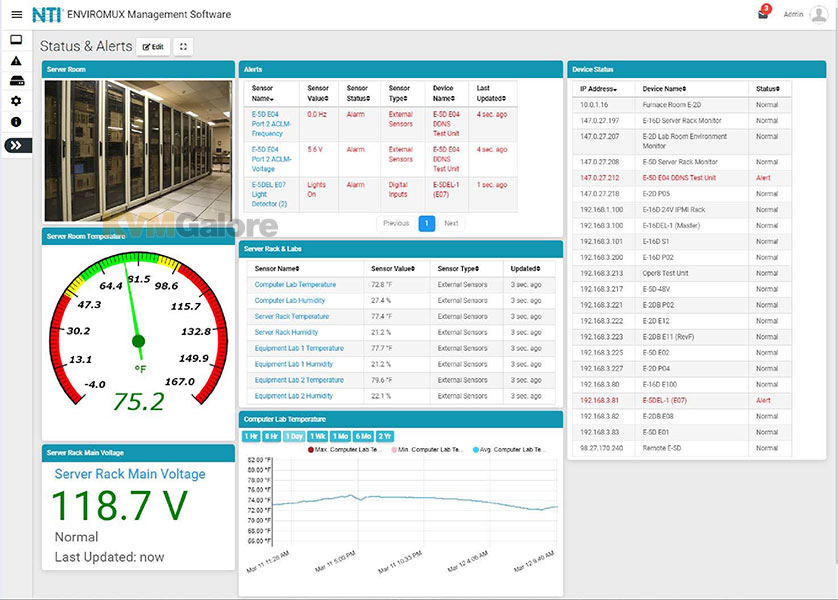Expand the sidebar with double chevron
The height and width of the screenshot is (600, 838).
[18, 145]
